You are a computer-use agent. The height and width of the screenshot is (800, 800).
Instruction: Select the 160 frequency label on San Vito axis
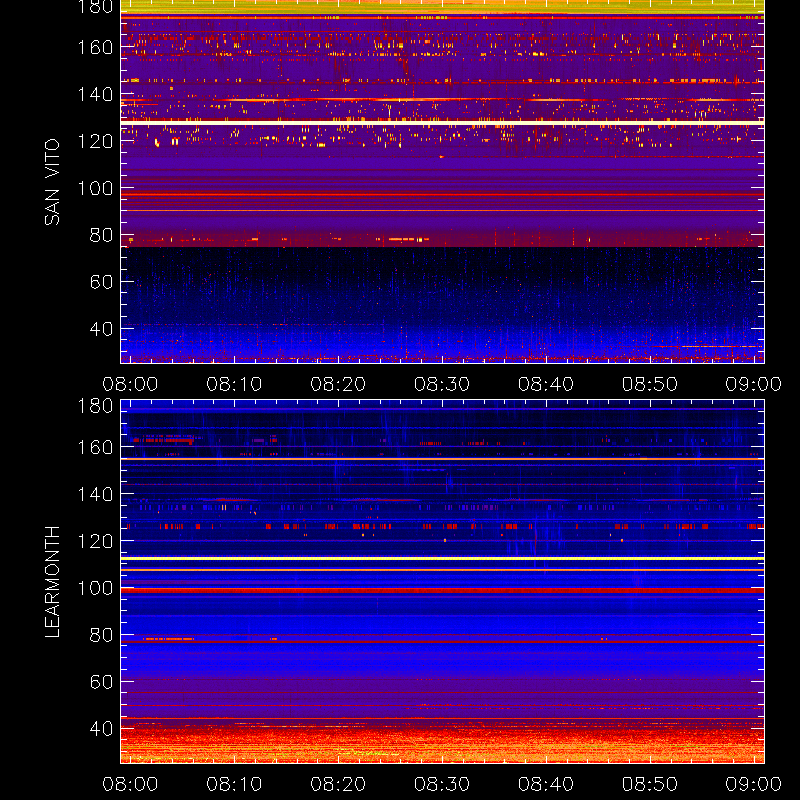95,47
